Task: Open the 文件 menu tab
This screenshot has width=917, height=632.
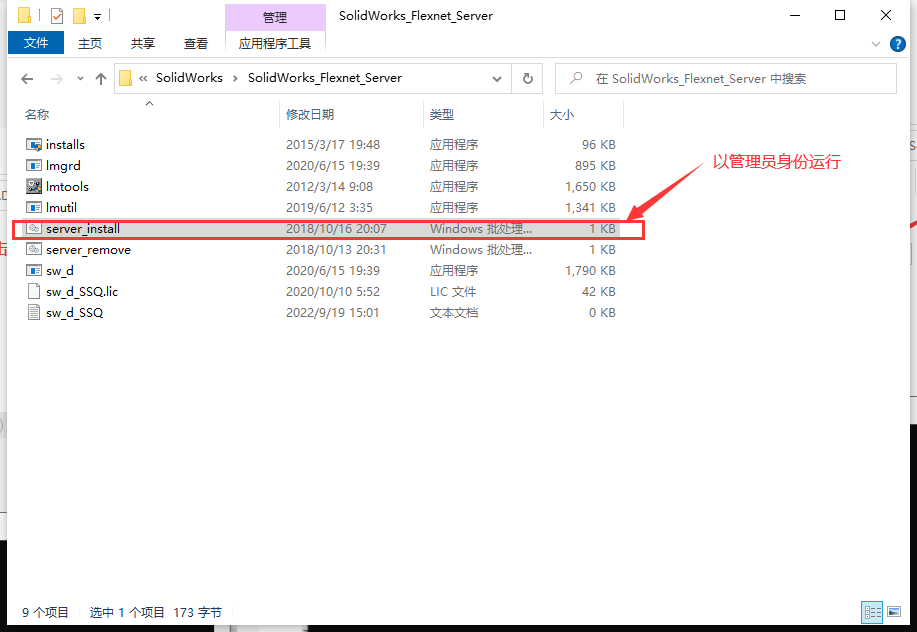Action: tap(36, 43)
